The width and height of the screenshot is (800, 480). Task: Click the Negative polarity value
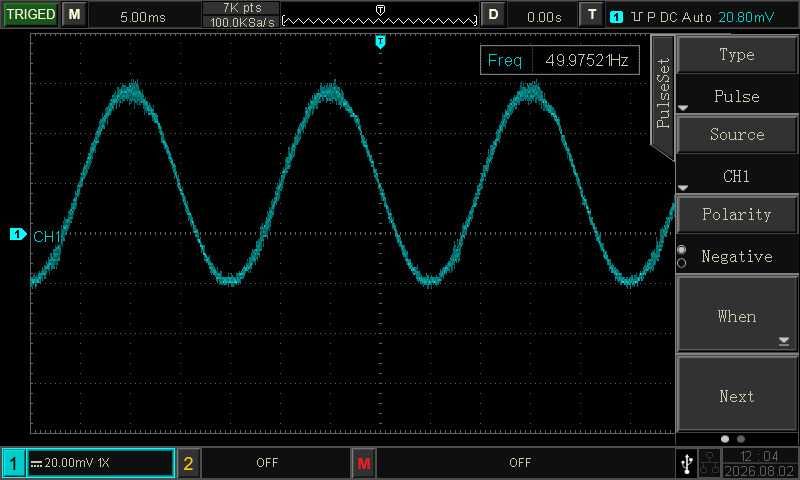[737, 256]
